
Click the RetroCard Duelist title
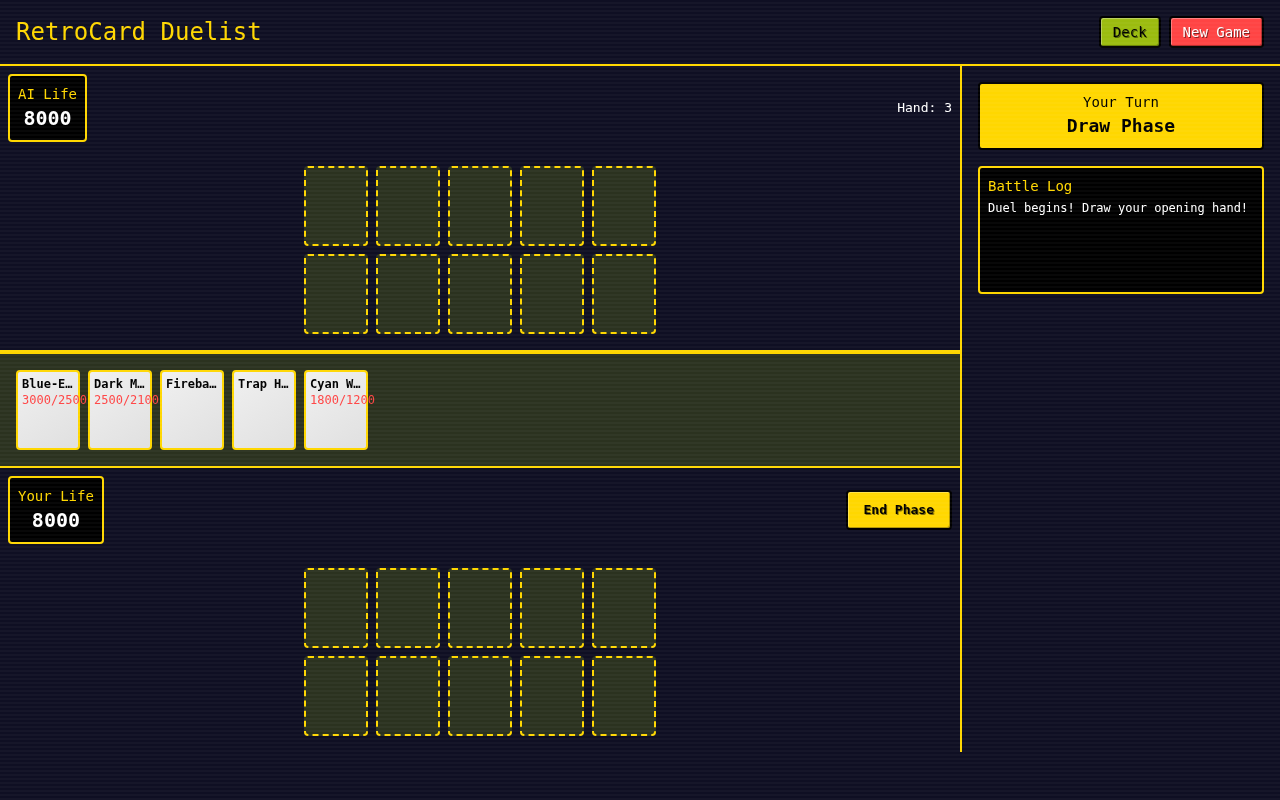(138, 31)
